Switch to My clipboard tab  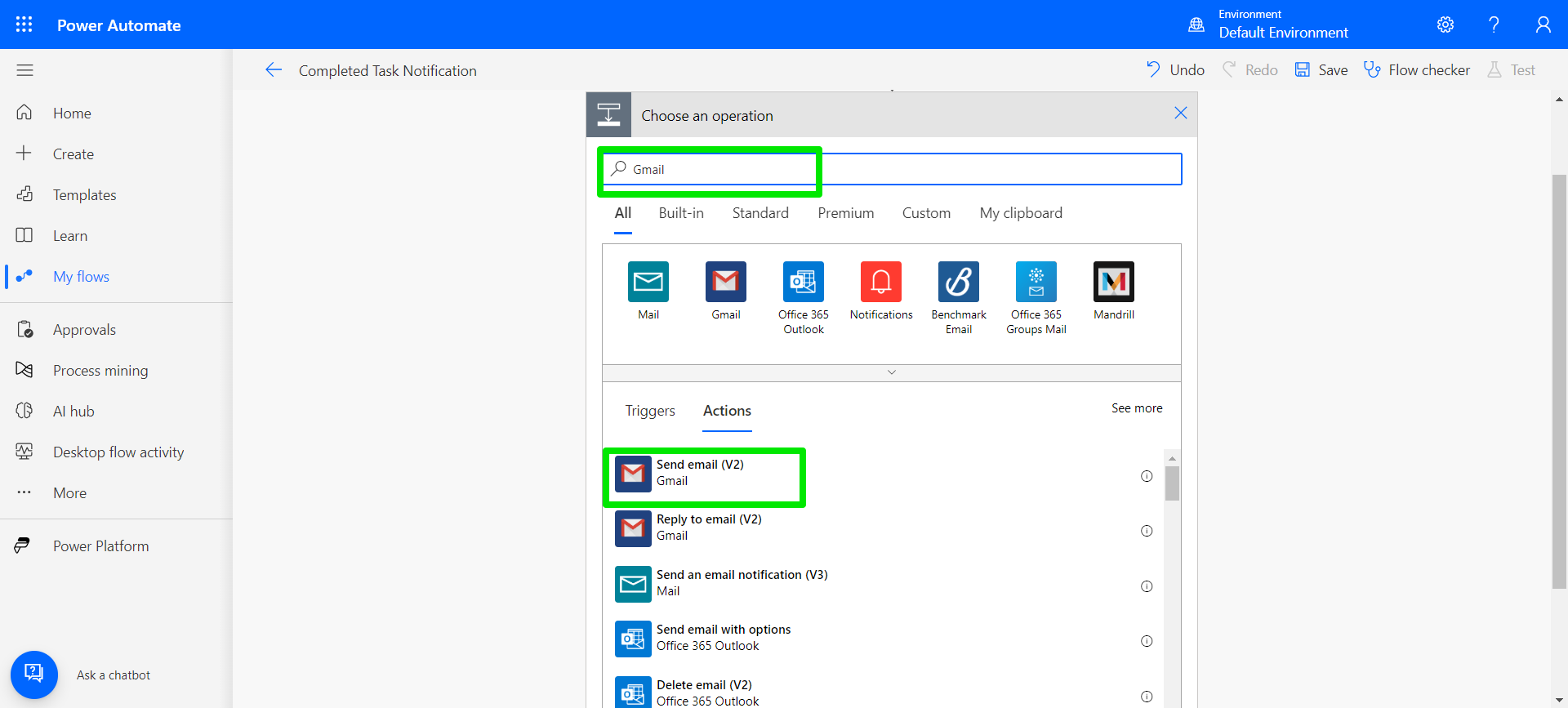click(x=1021, y=213)
